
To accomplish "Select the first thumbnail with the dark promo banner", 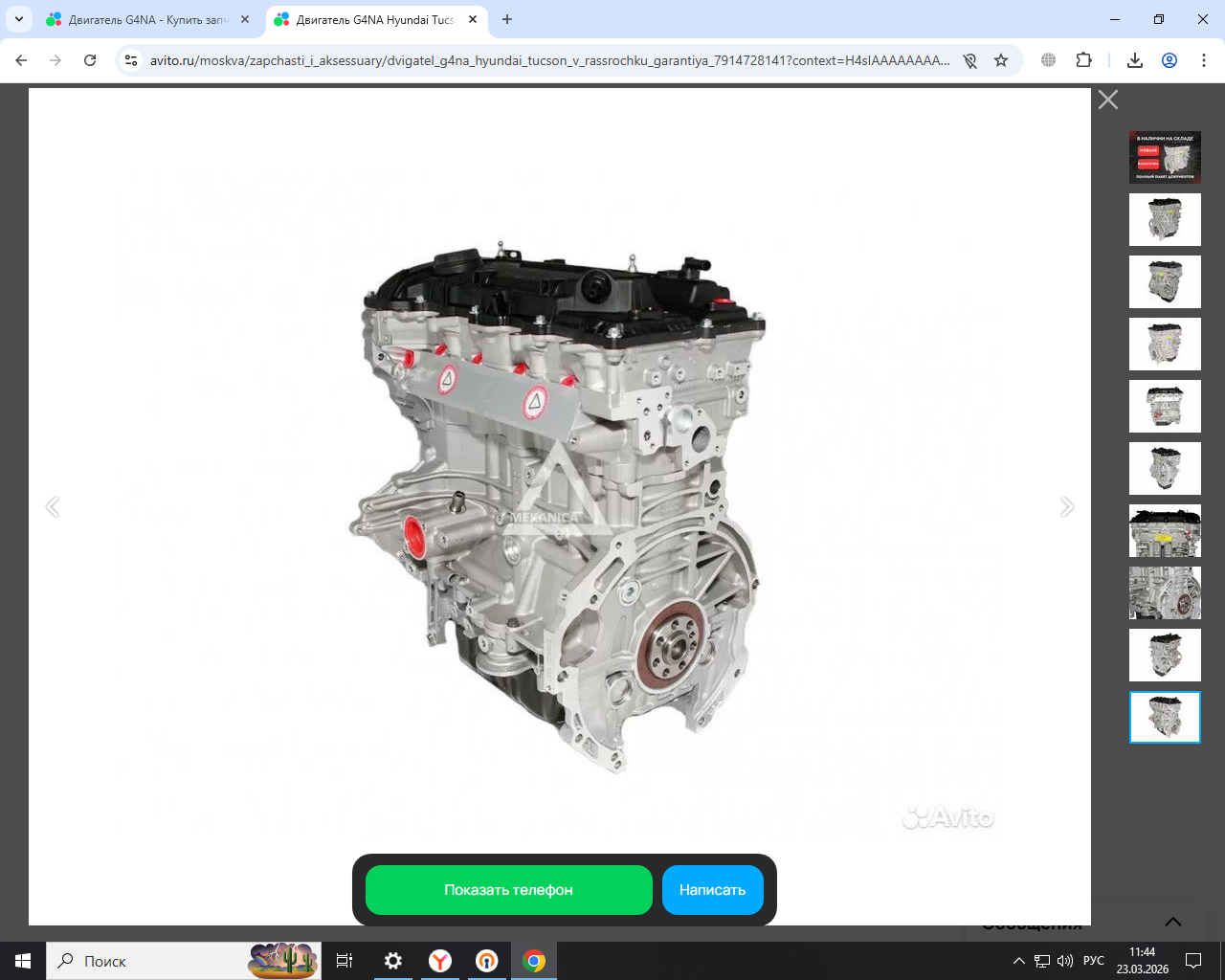I will (x=1165, y=157).
